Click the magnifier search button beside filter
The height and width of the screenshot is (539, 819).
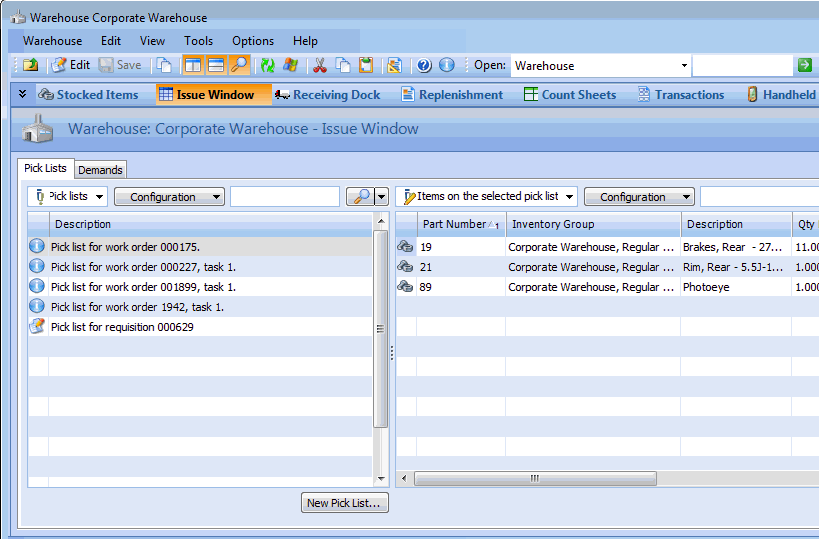(360, 197)
